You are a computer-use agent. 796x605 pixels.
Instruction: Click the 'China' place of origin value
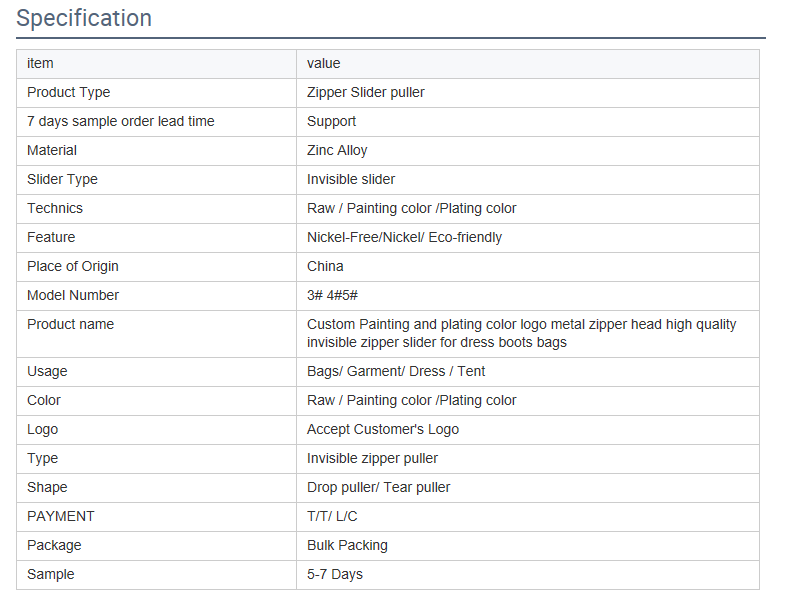pyautogui.click(x=325, y=266)
